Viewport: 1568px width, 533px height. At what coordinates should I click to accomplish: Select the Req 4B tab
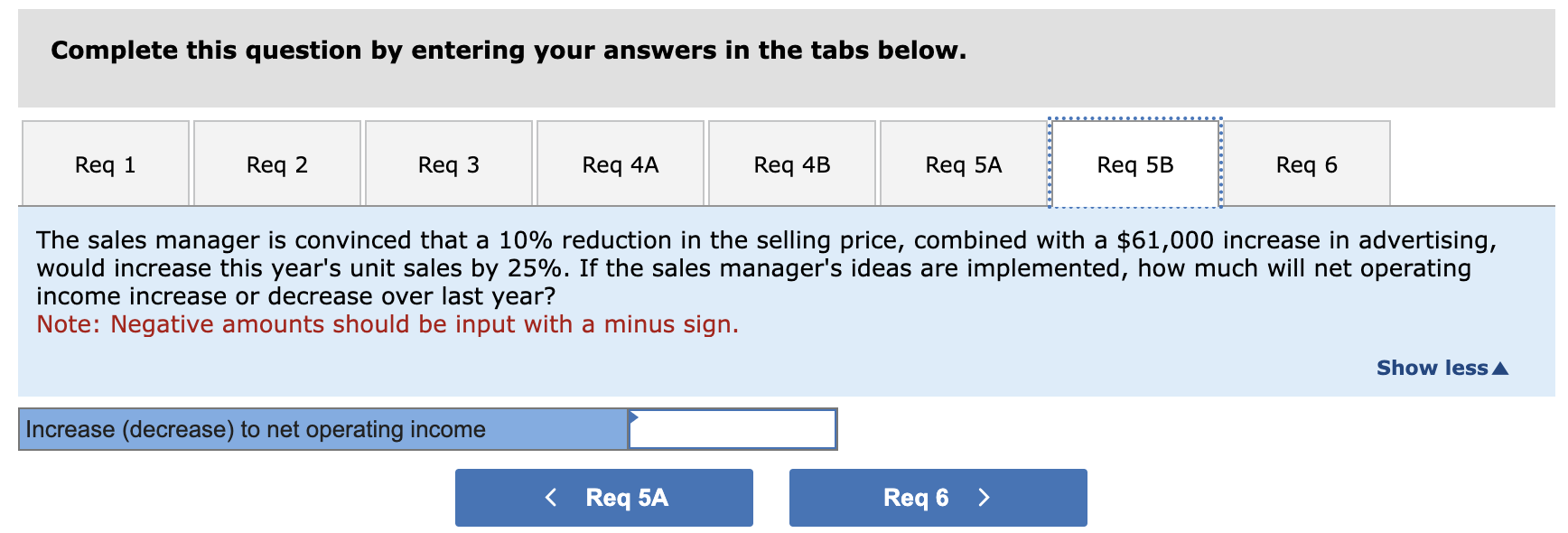(x=792, y=164)
